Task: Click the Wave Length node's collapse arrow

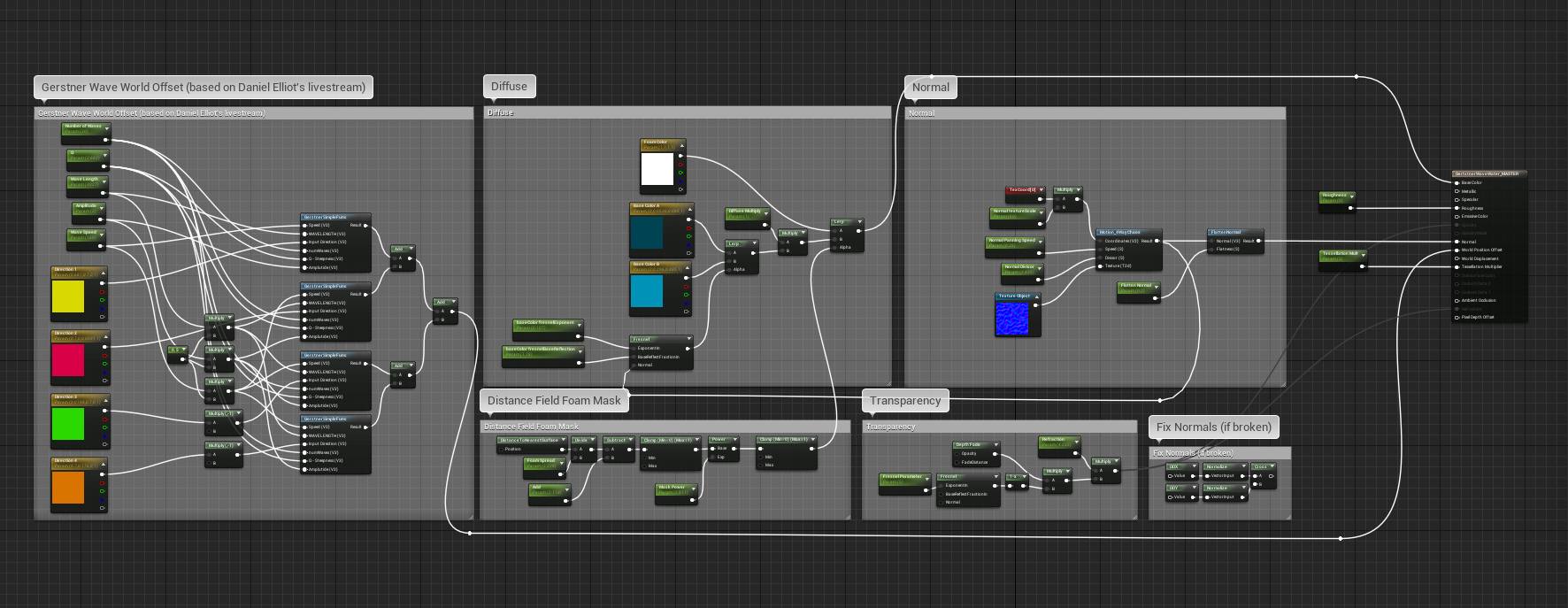Action: point(104,181)
